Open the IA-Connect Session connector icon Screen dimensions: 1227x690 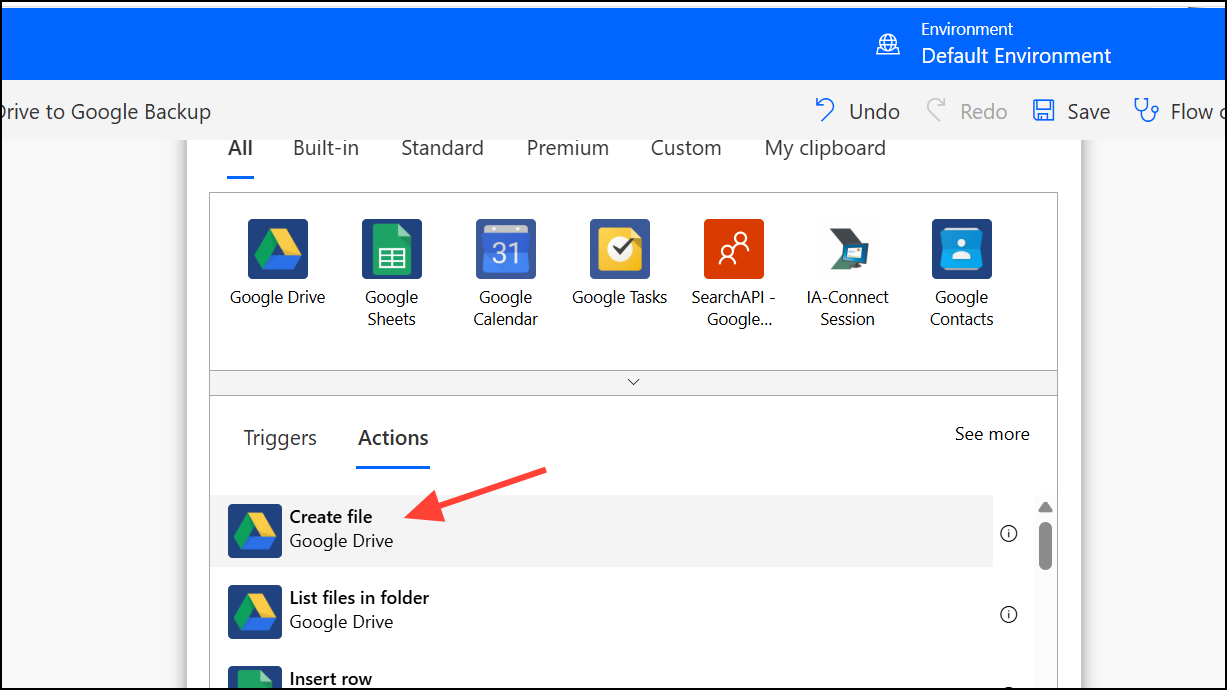coord(848,249)
